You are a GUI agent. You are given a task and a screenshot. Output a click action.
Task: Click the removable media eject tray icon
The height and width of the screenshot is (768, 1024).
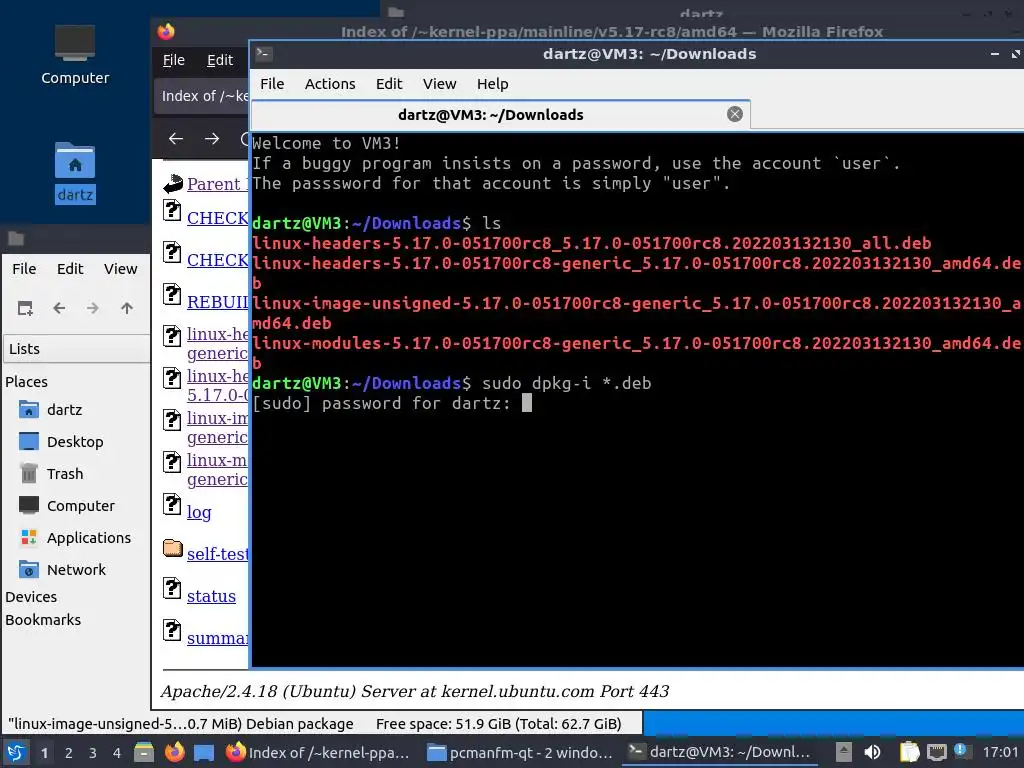844,752
